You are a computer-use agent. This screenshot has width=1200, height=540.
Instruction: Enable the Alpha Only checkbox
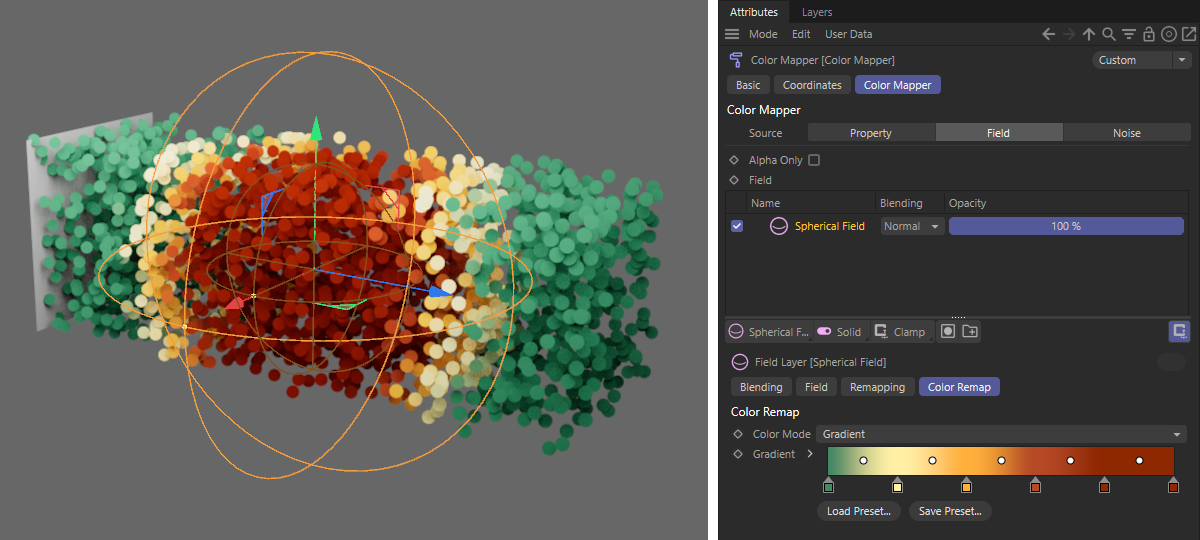point(813,160)
